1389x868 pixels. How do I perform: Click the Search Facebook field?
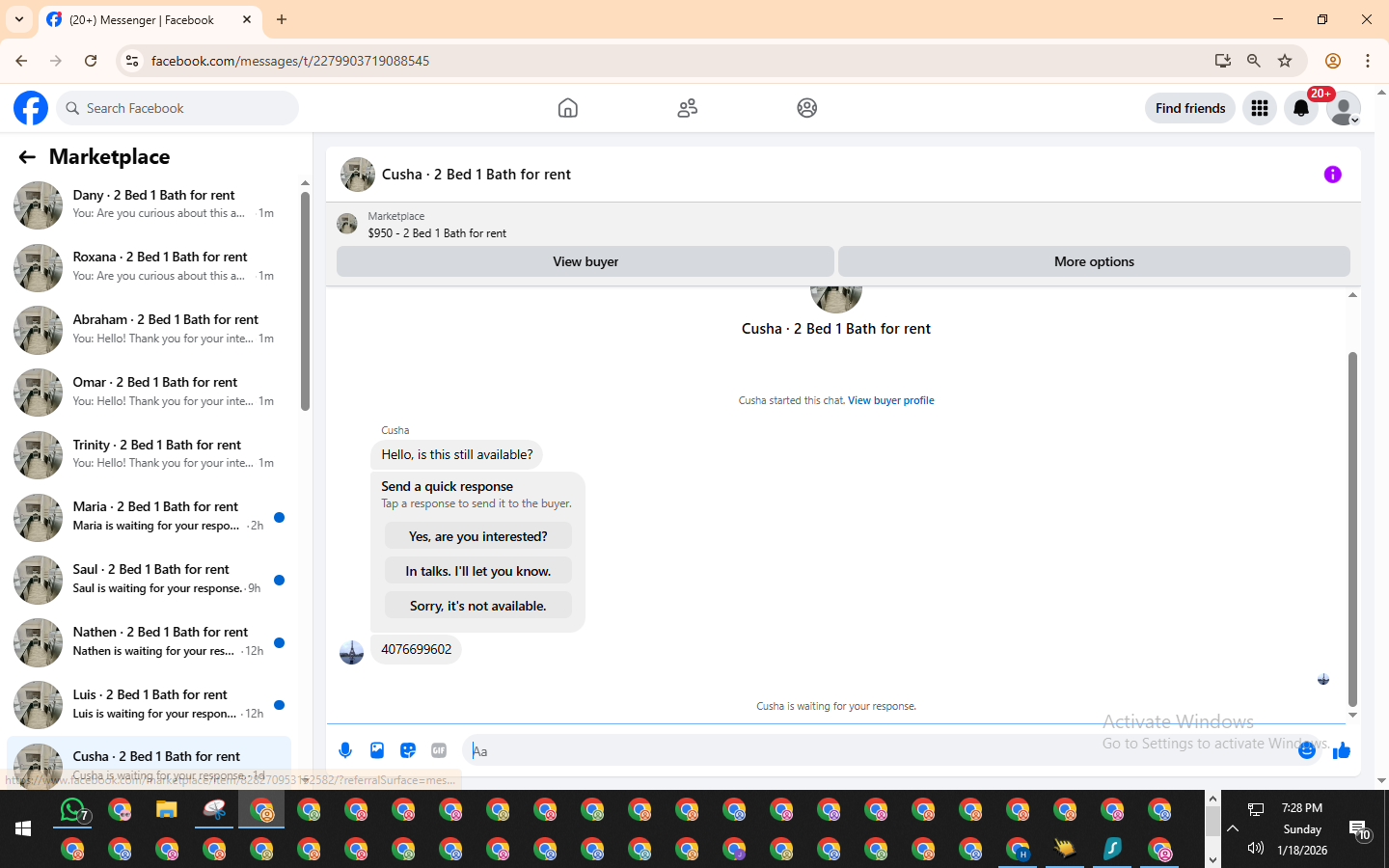[178, 108]
